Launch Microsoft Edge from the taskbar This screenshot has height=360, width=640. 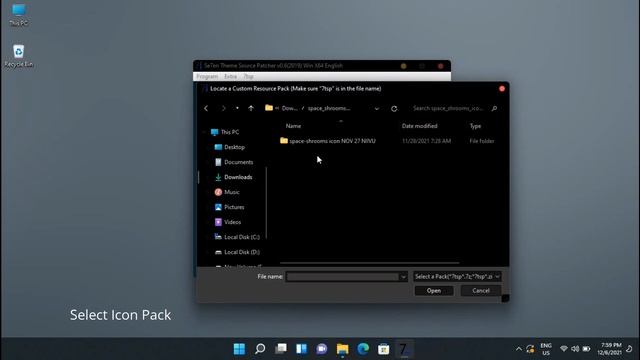pos(363,349)
